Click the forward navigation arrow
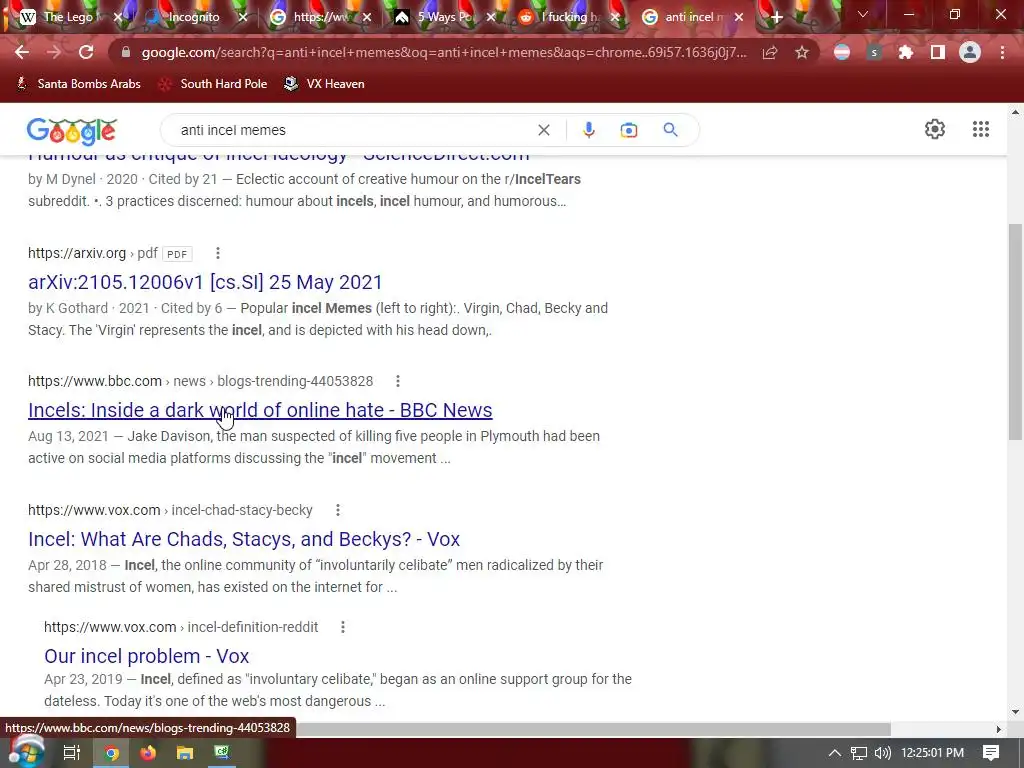1024x768 pixels. [x=54, y=52]
